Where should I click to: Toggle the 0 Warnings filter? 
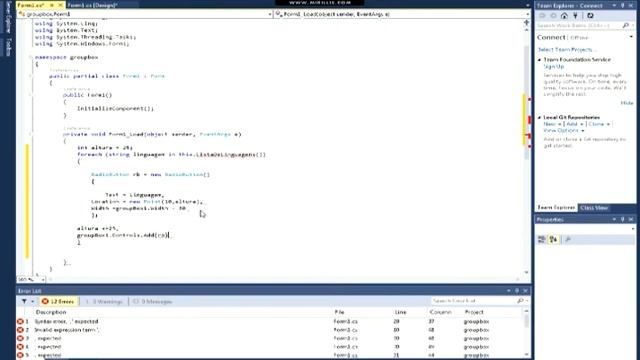pyautogui.click(x=104, y=301)
